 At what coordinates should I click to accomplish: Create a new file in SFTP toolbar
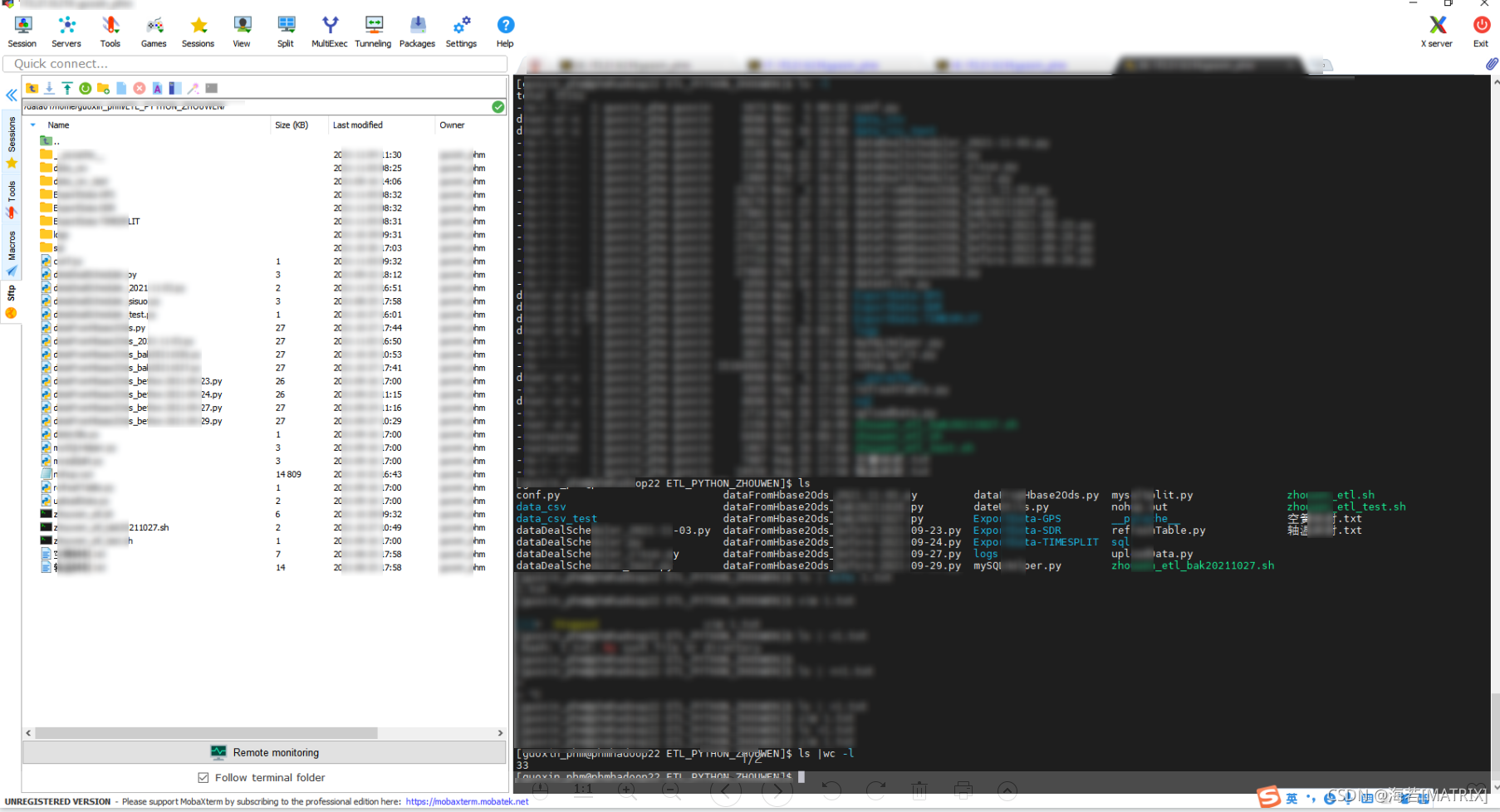click(121, 88)
